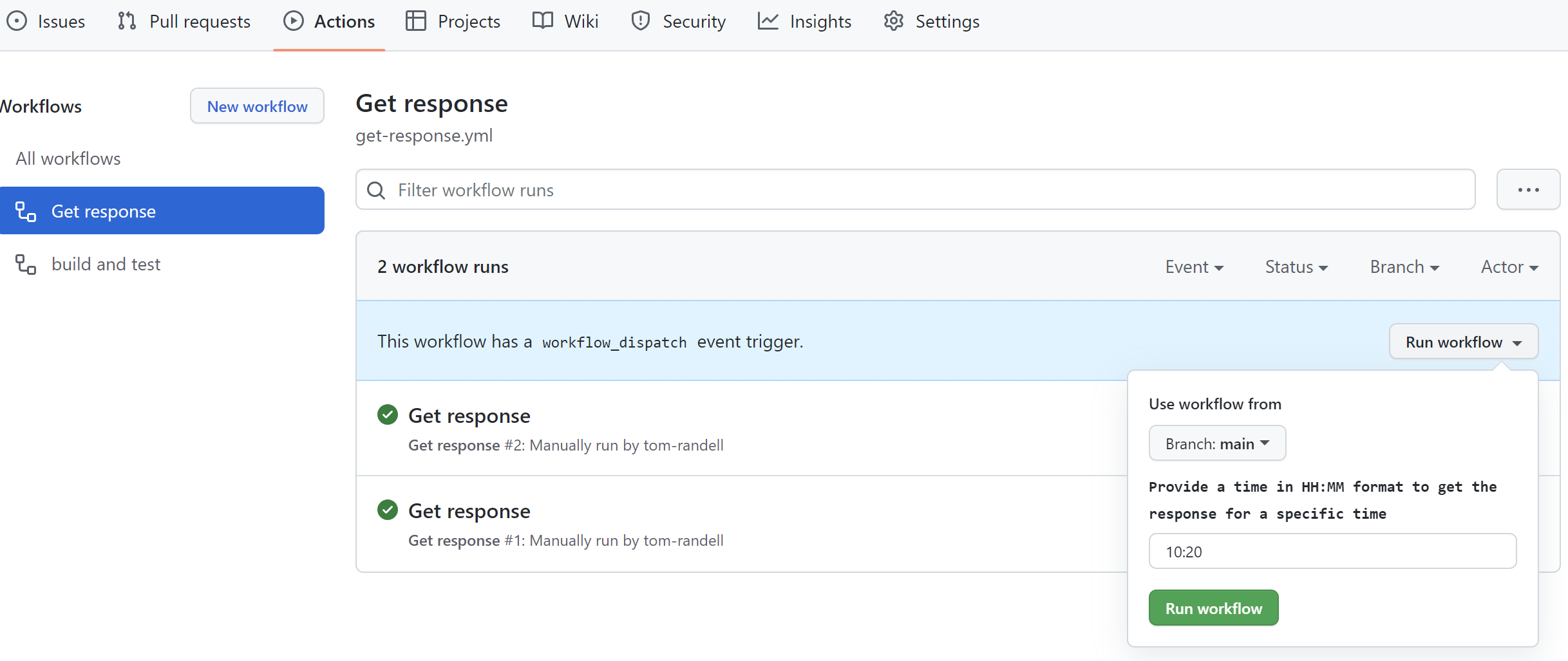Expand the Status filter dropdown

pyautogui.click(x=1295, y=266)
